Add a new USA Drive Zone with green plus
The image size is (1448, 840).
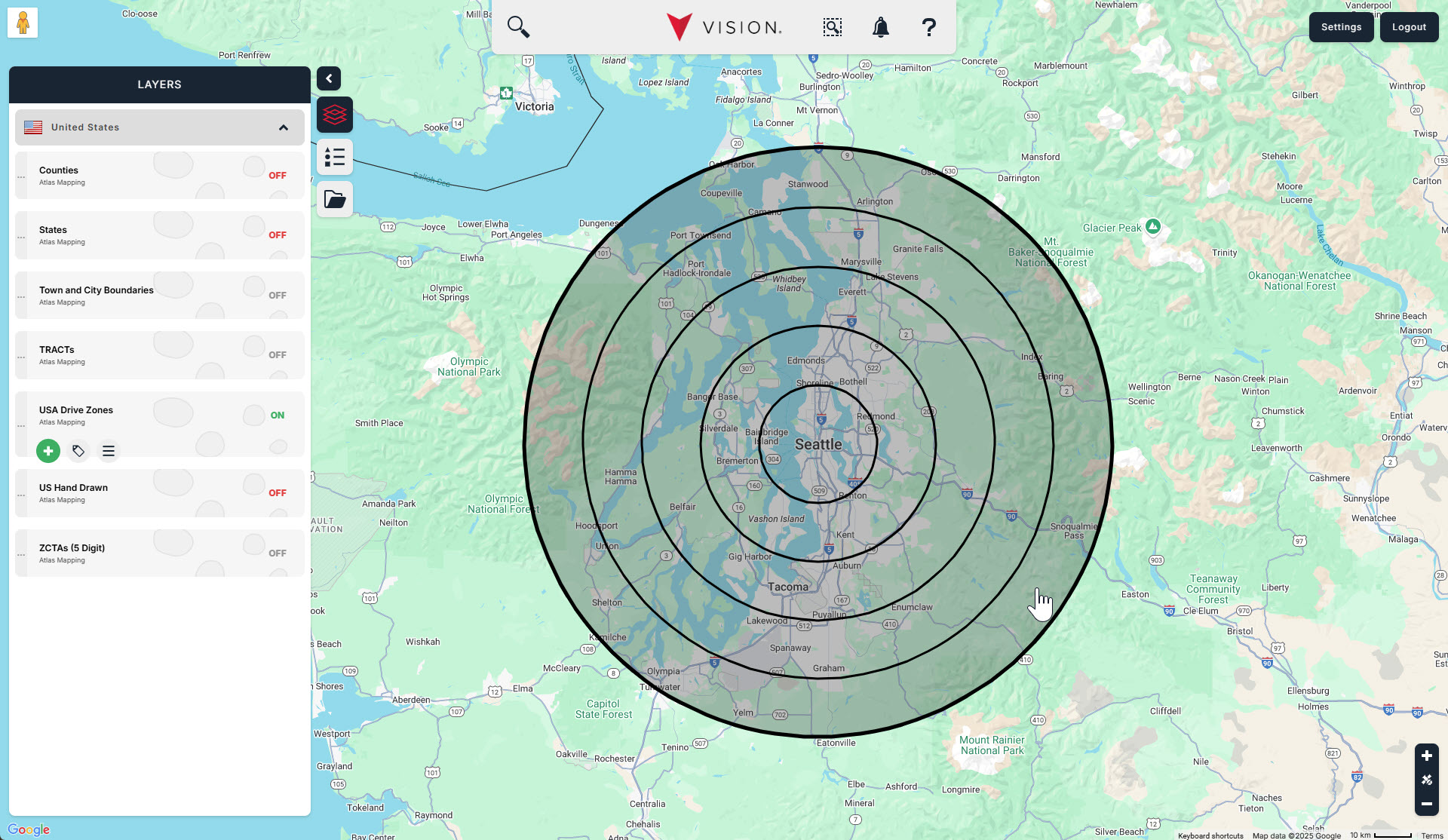point(48,451)
